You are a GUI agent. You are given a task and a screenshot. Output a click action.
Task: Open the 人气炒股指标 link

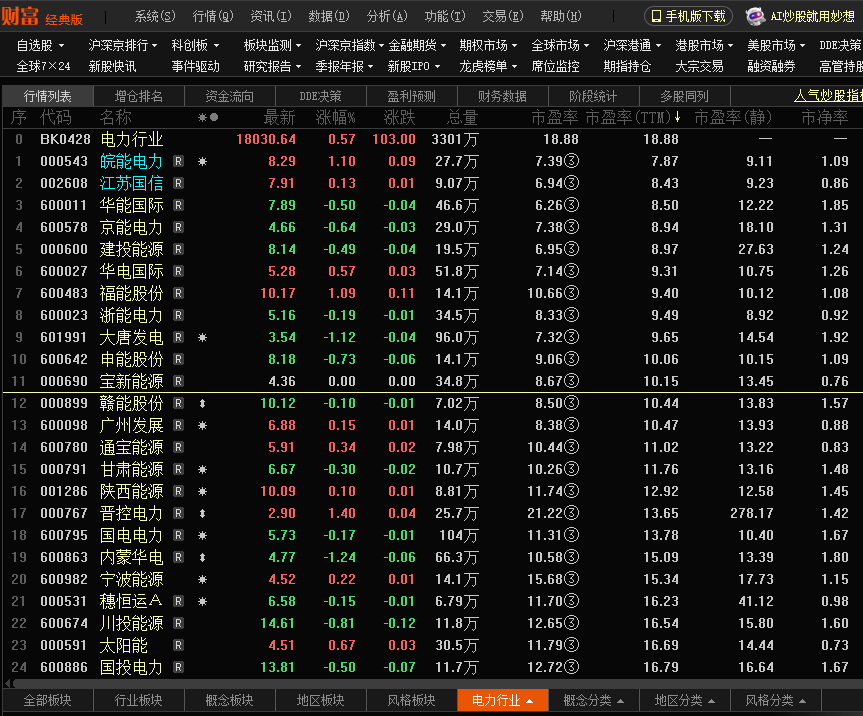tap(828, 96)
